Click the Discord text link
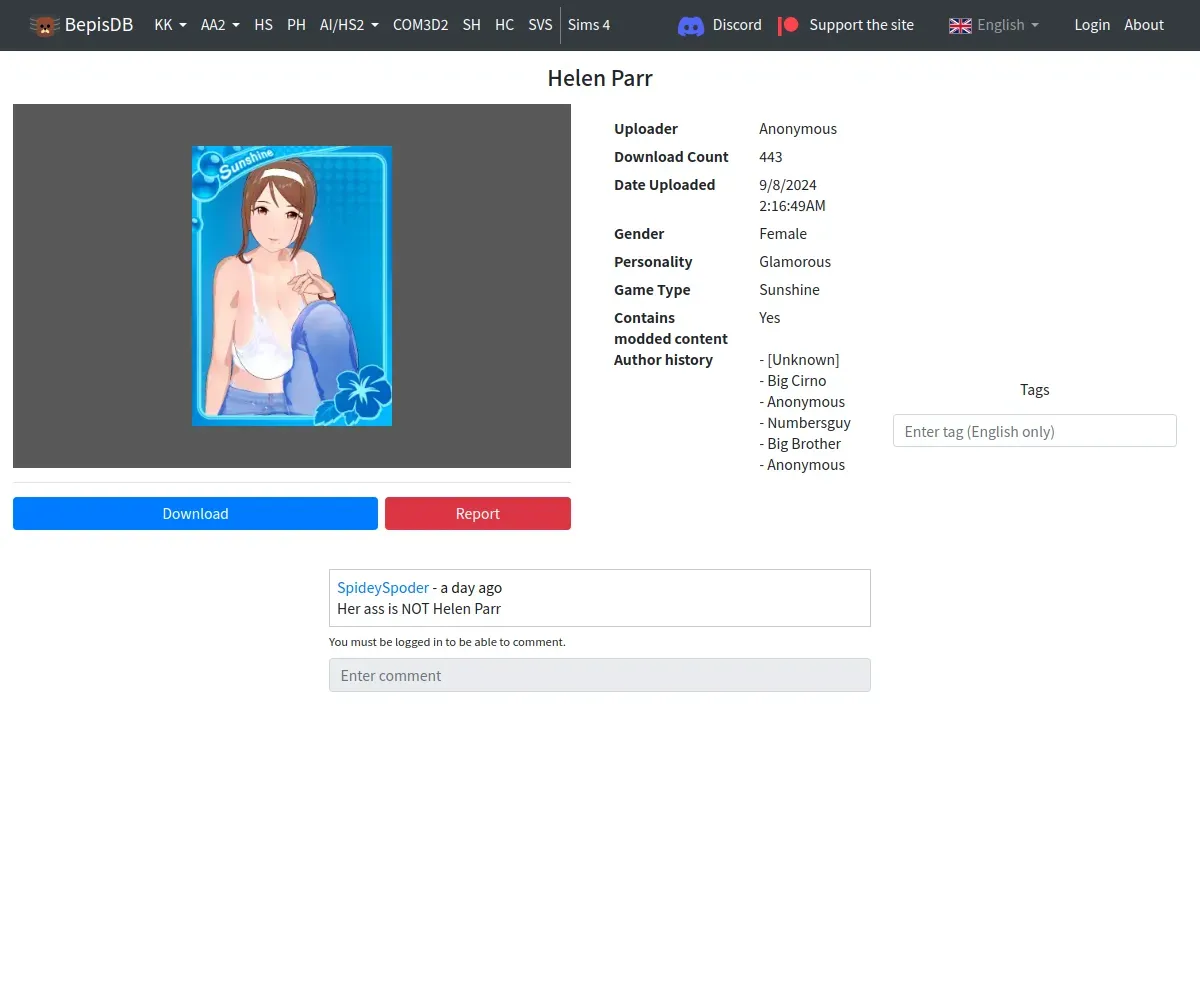1200x1000 pixels. [x=737, y=25]
